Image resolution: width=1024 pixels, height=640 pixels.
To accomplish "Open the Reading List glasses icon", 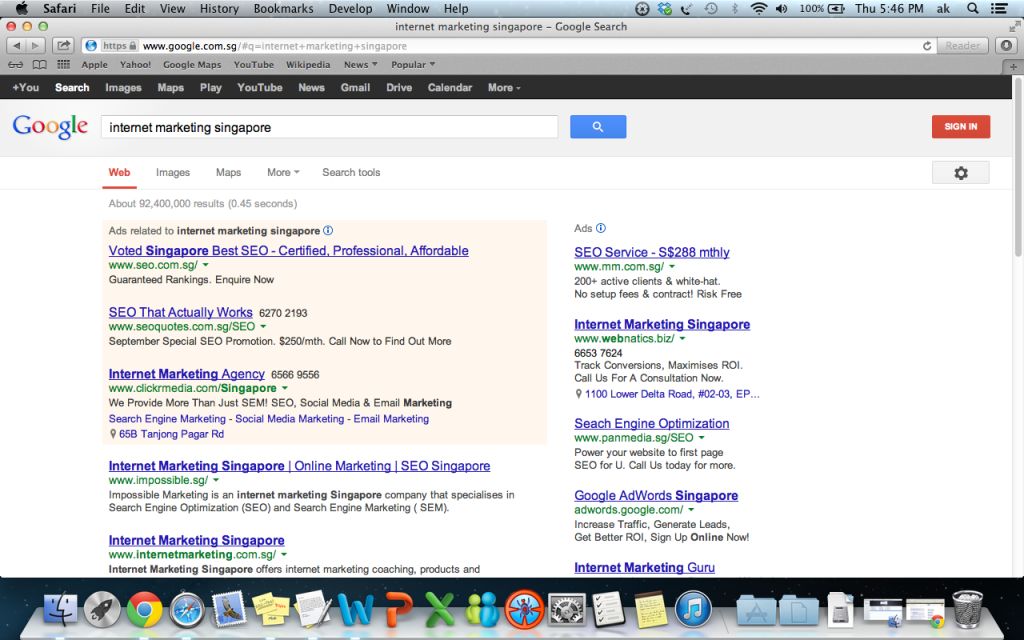I will [x=16, y=65].
